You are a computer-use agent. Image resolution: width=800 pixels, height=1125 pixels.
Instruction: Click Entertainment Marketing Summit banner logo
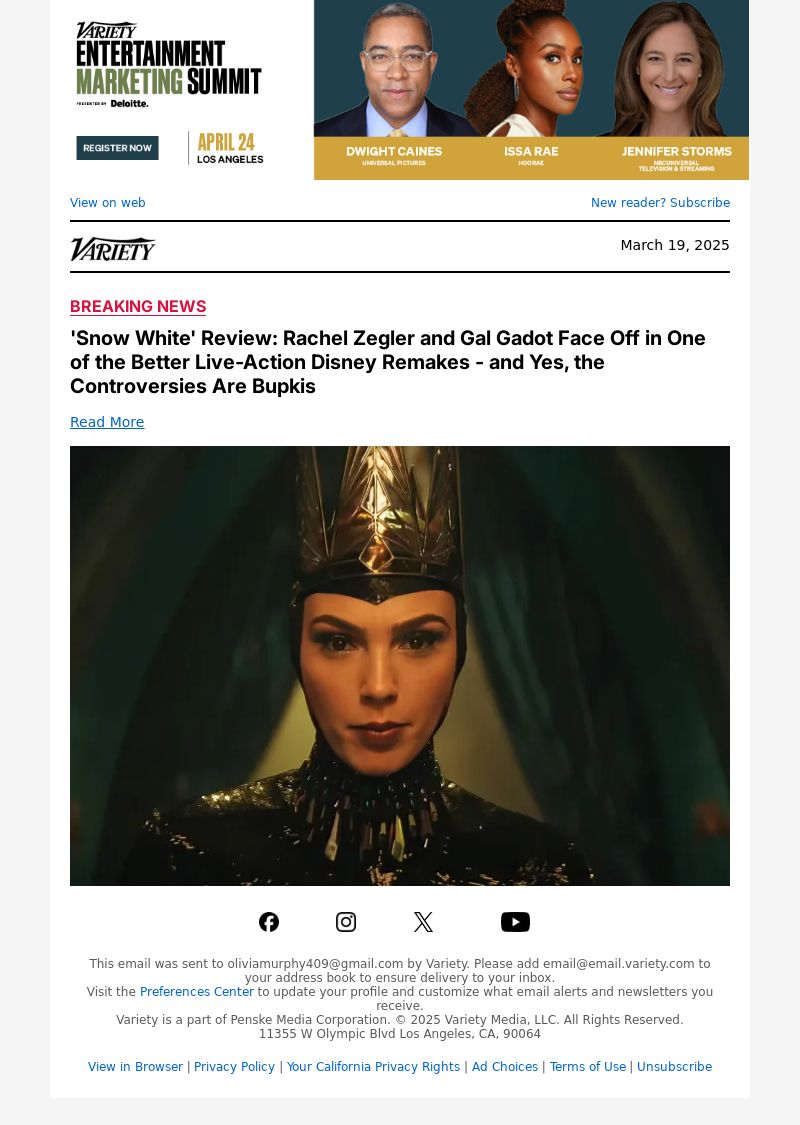point(169,65)
